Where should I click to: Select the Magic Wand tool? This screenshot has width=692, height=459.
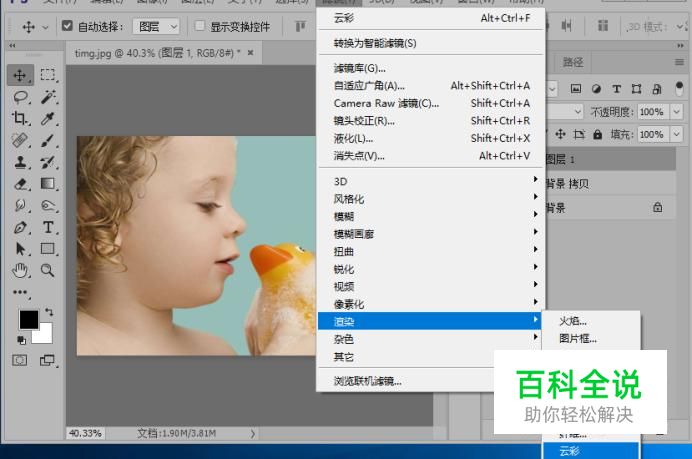click(x=48, y=97)
